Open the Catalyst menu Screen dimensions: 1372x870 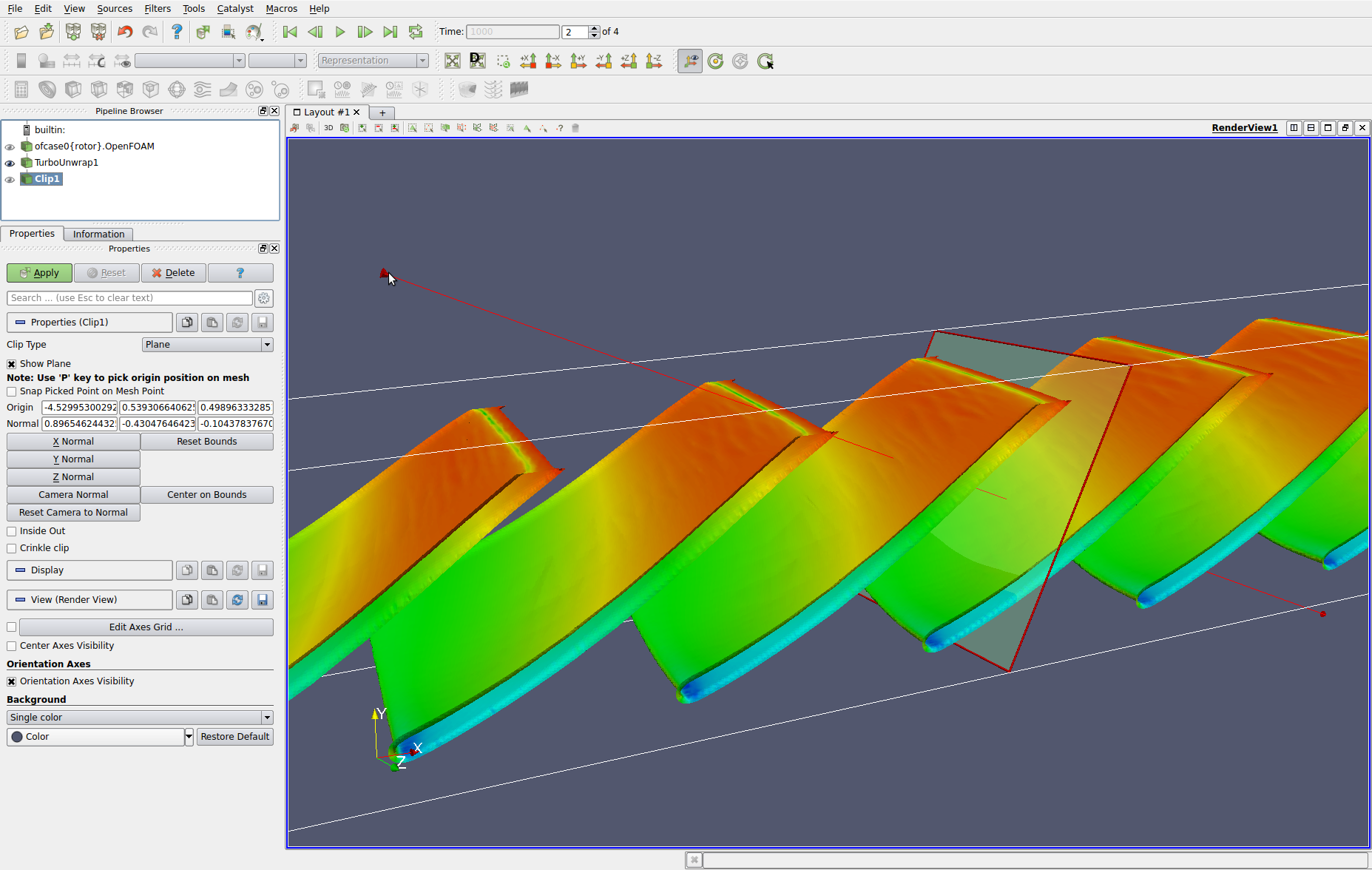coord(235,9)
